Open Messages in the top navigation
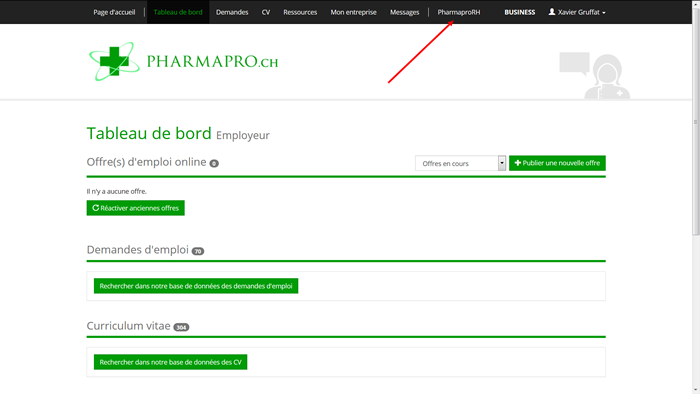Image resolution: width=700 pixels, height=394 pixels. (x=404, y=12)
